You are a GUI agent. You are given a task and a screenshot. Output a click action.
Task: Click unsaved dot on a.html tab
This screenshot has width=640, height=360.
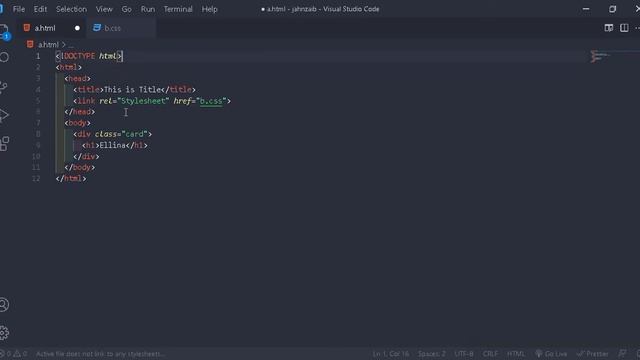click(77, 28)
